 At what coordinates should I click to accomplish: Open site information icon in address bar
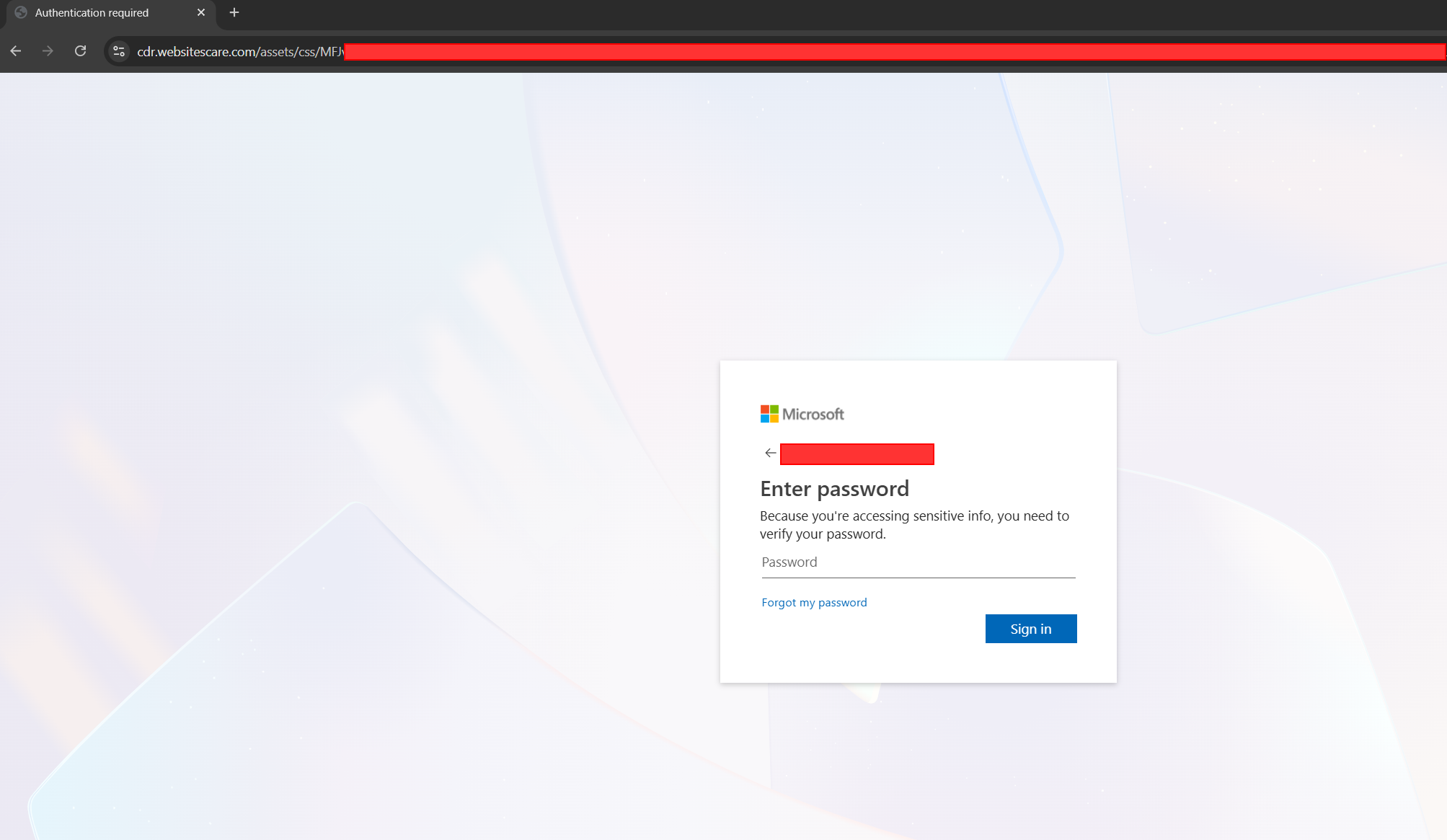click(x=119, y=51)
